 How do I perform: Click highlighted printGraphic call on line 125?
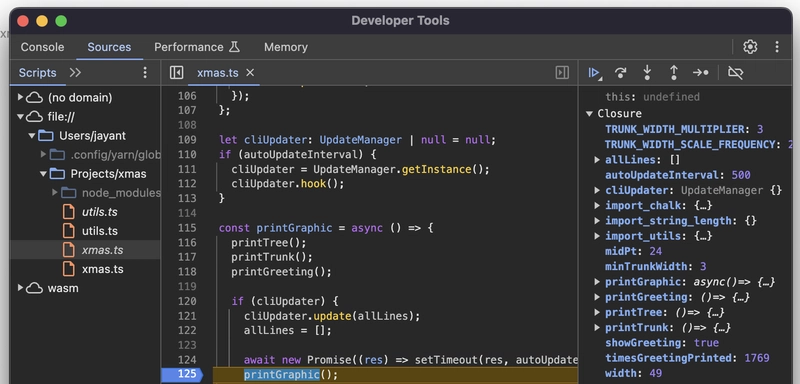coord(282,375)
